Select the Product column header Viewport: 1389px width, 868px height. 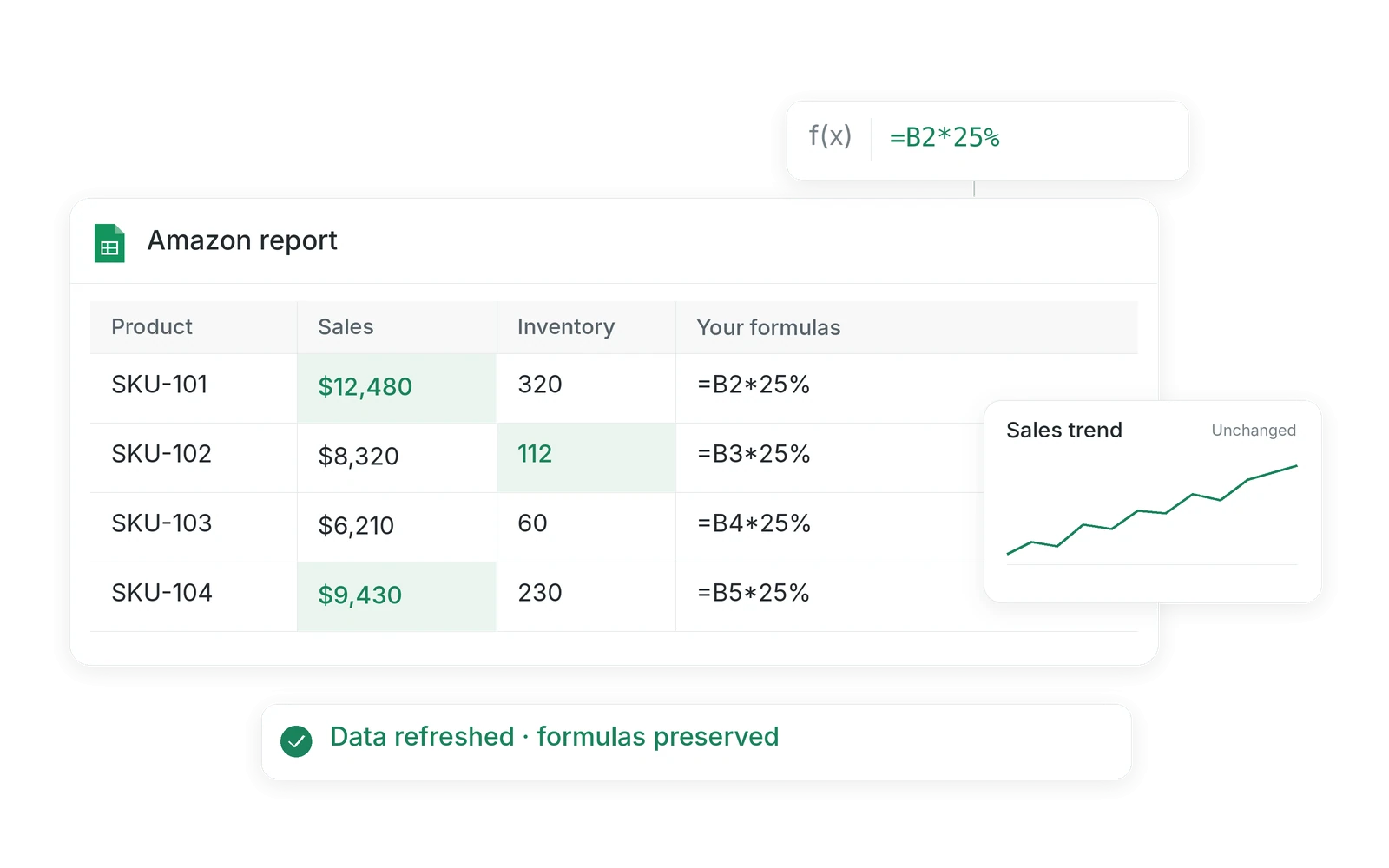point(194,327)
